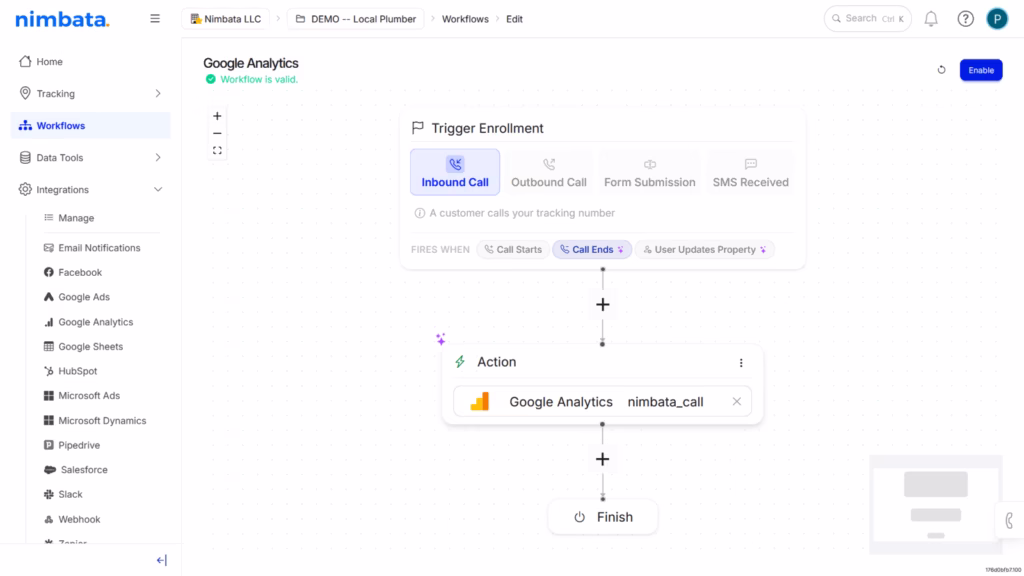Image resolution: width=1024 pixels, height=576 pixels.
Task: Open the notifications bell icon
Action: click(931, 19)
